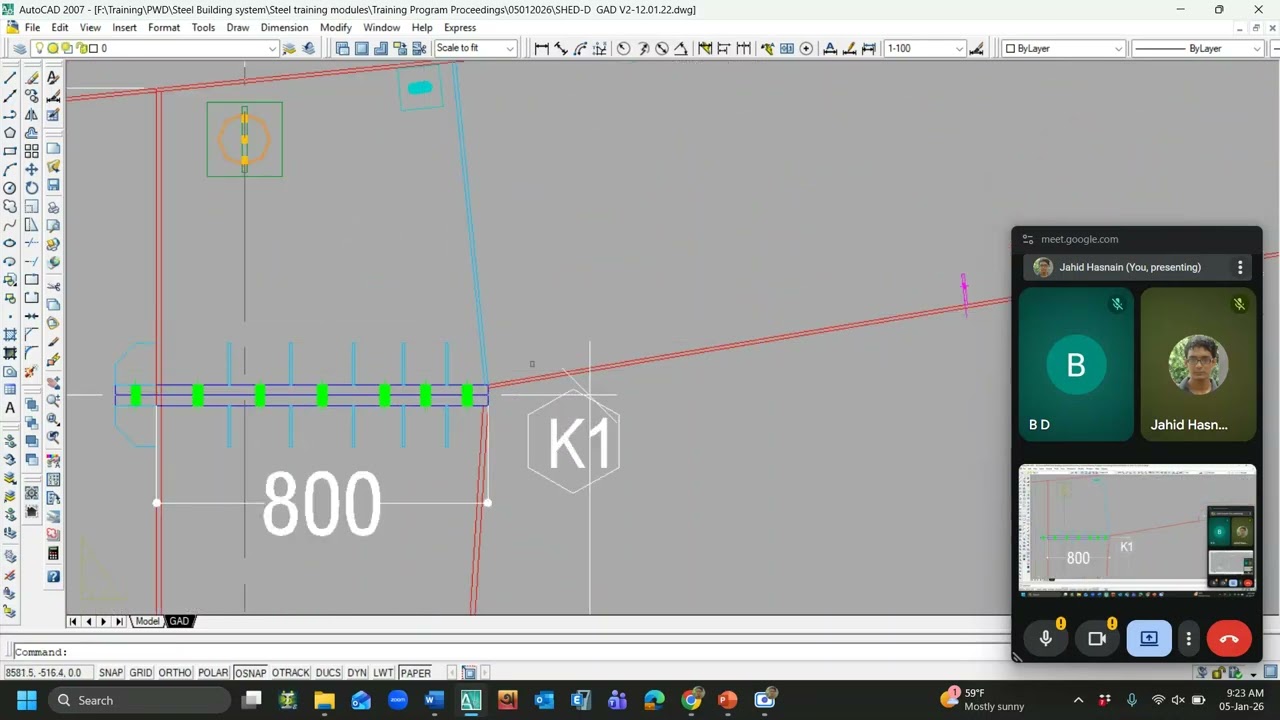Screen dimensions: 1280x720
Task: Open AutoCAD help question mark icon
Action: point(53,576)
